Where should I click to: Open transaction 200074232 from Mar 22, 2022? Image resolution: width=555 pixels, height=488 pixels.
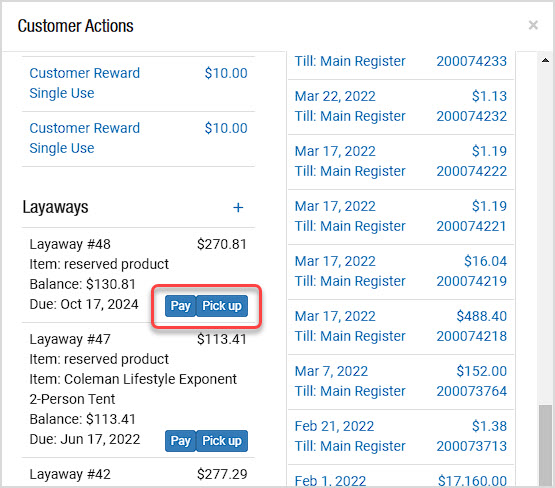(x=401, y=107)
